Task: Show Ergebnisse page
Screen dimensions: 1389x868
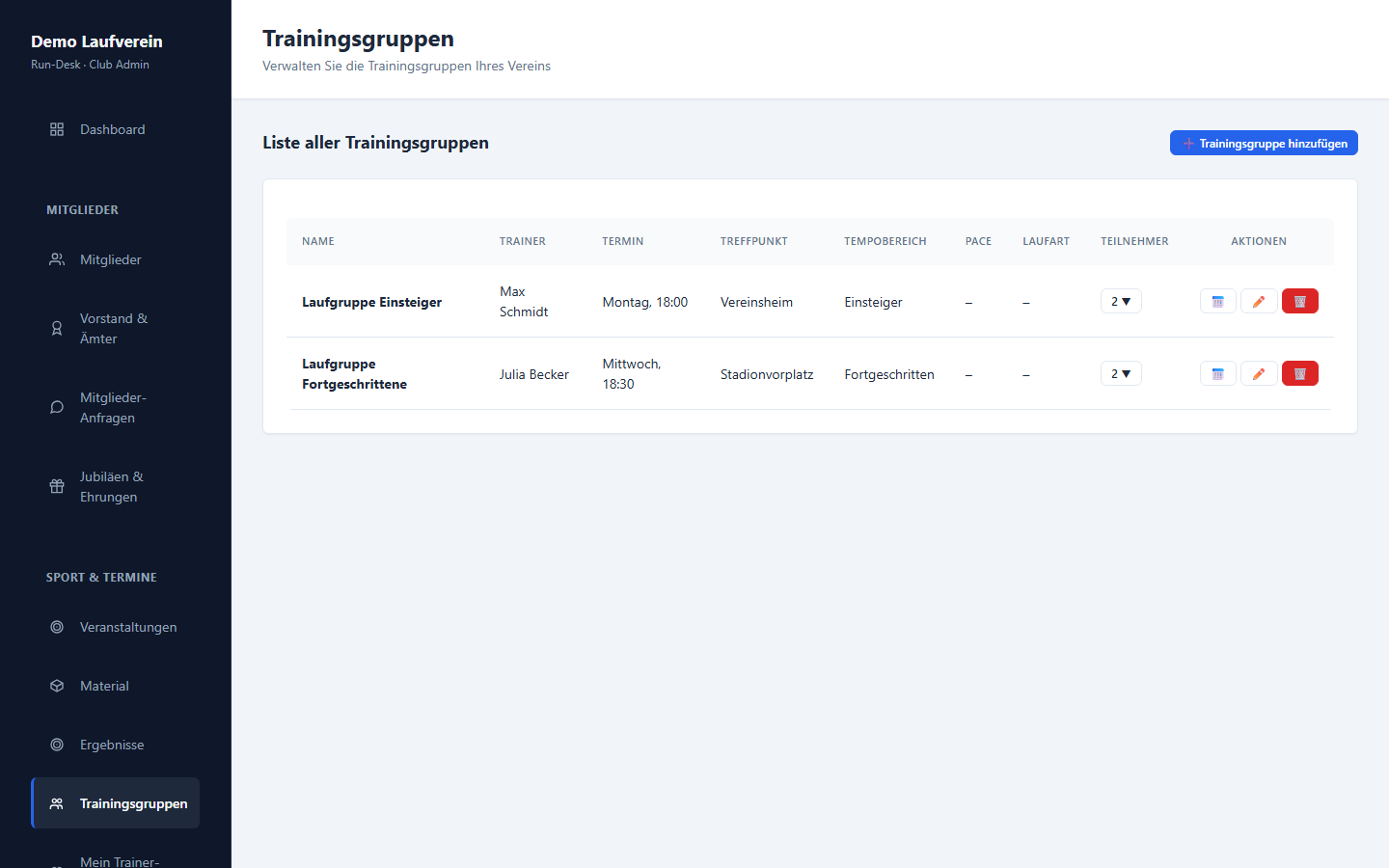Action: [116, 745]
